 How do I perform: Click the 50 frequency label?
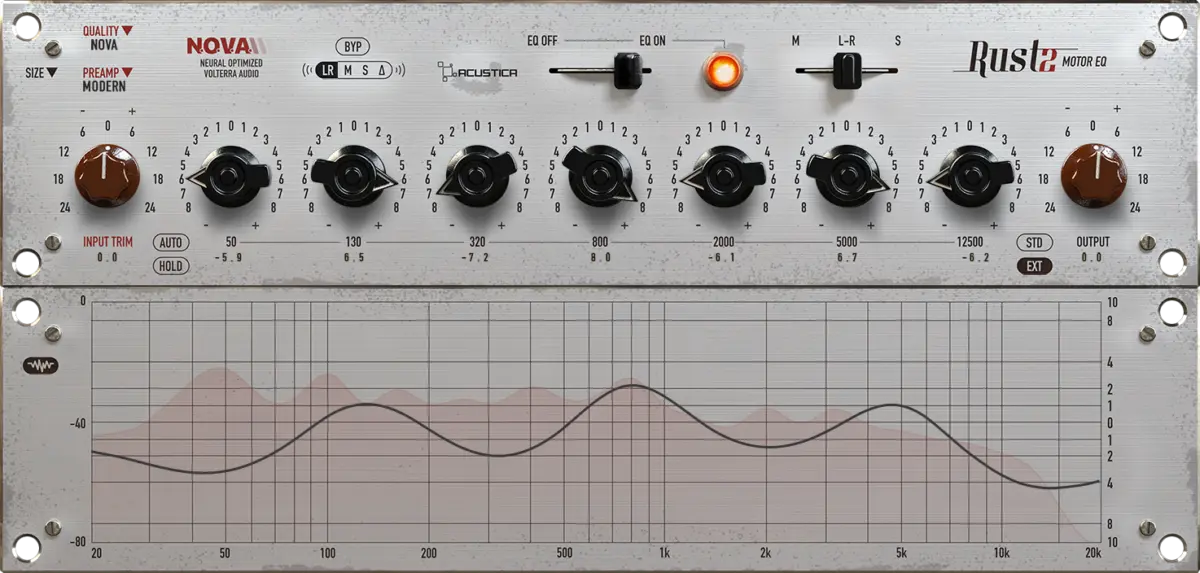231,243
